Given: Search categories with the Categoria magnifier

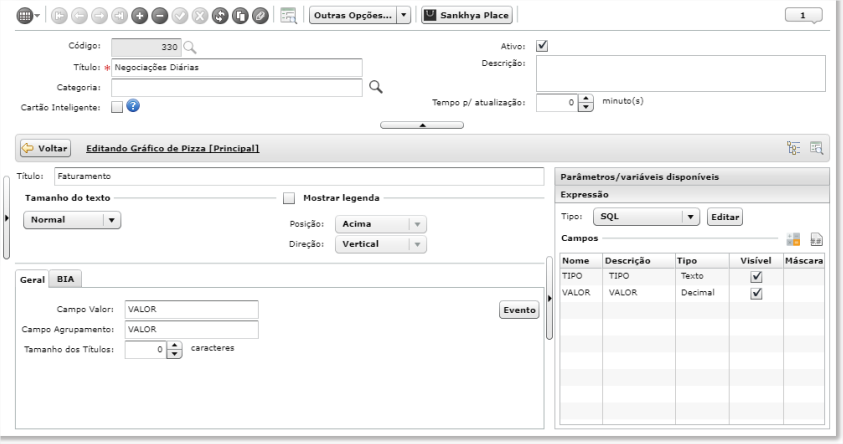Looking at the screenshot, I should point(376,87).
